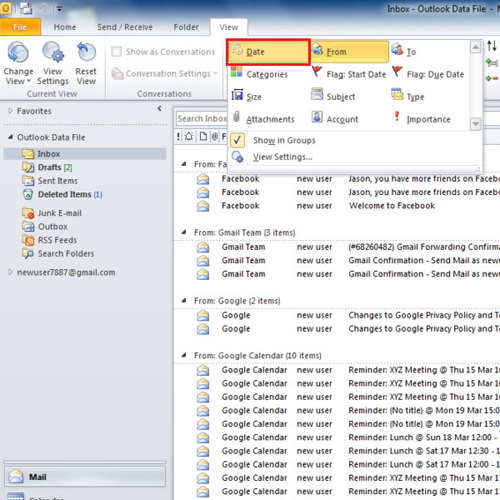Open the RSS Feeds folder

(x=49, y=240)
